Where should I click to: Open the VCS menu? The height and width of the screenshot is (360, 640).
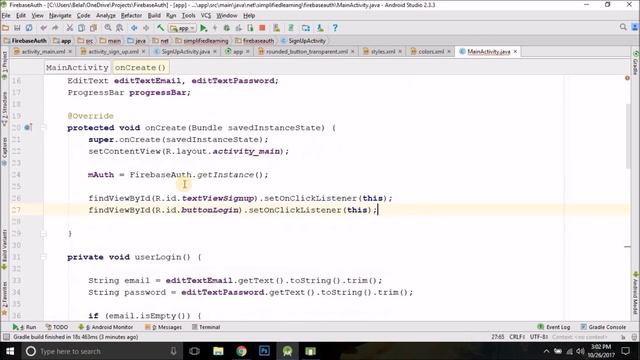point(206,16)
